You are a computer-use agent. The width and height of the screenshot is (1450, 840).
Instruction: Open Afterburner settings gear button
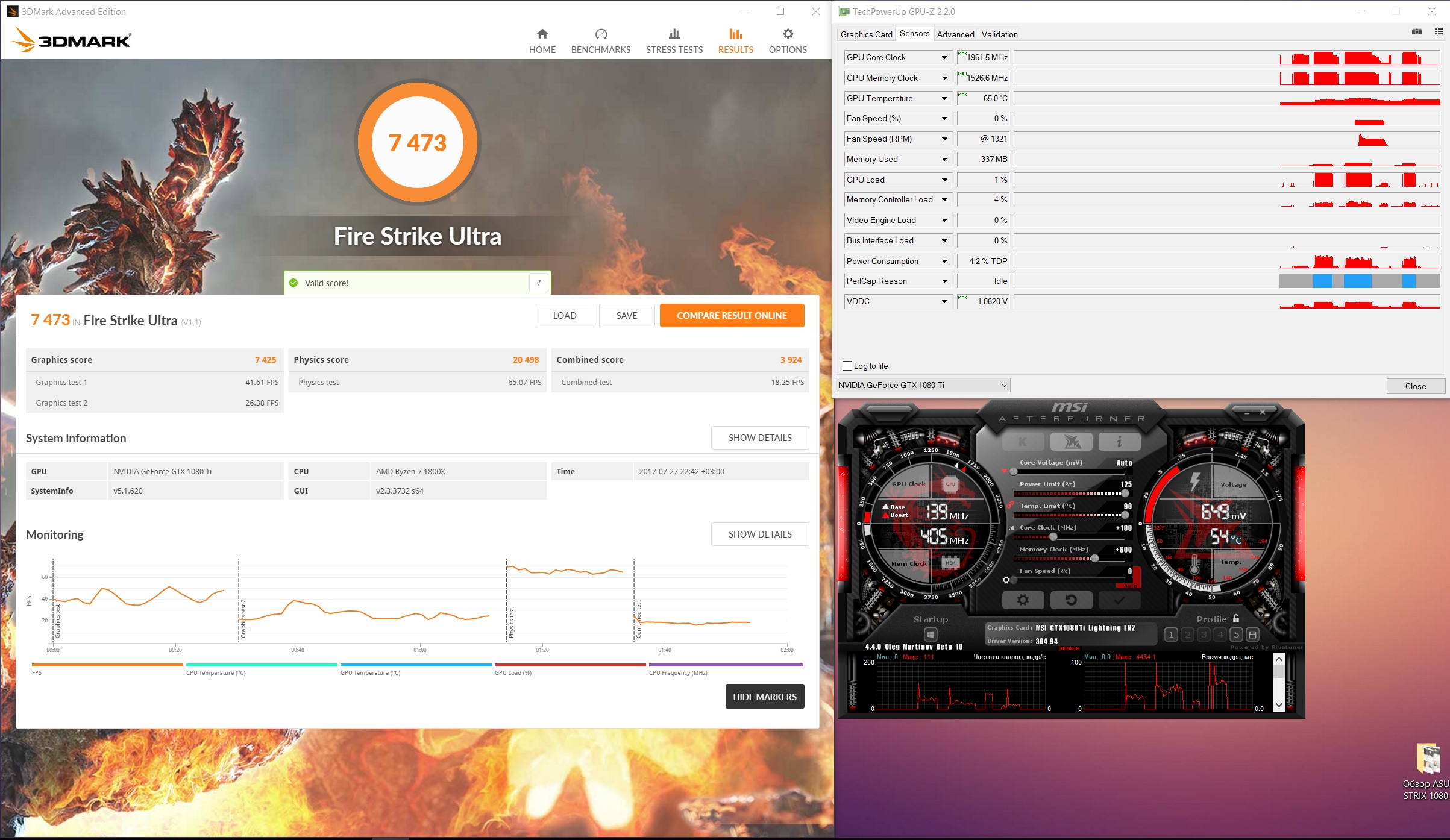(1023, 600)
